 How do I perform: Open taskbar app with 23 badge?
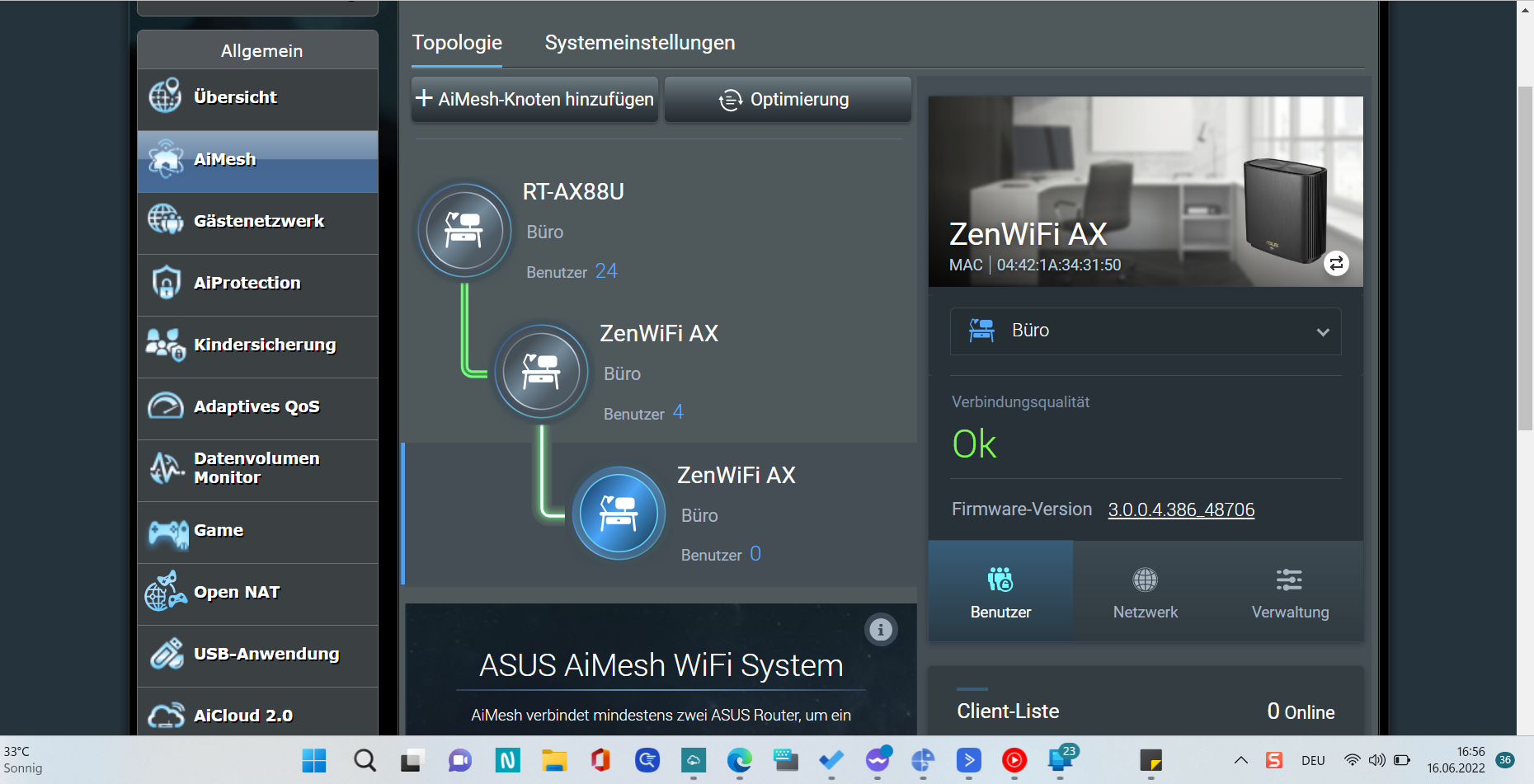1061,758
